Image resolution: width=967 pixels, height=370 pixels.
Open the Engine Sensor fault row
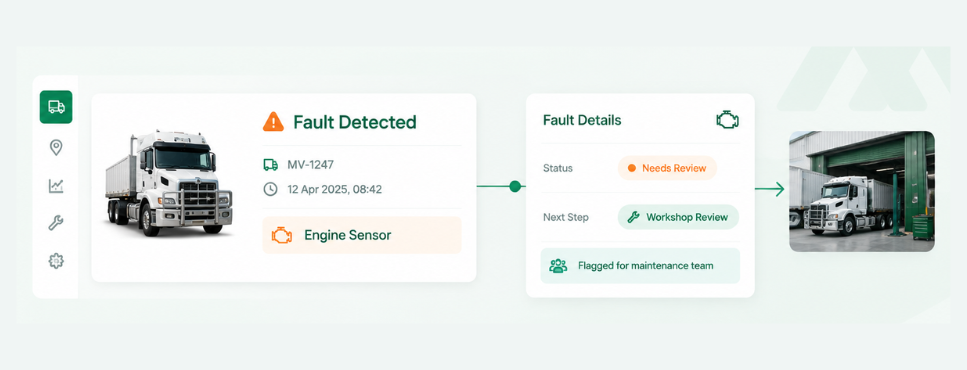(x=362, y=235)
